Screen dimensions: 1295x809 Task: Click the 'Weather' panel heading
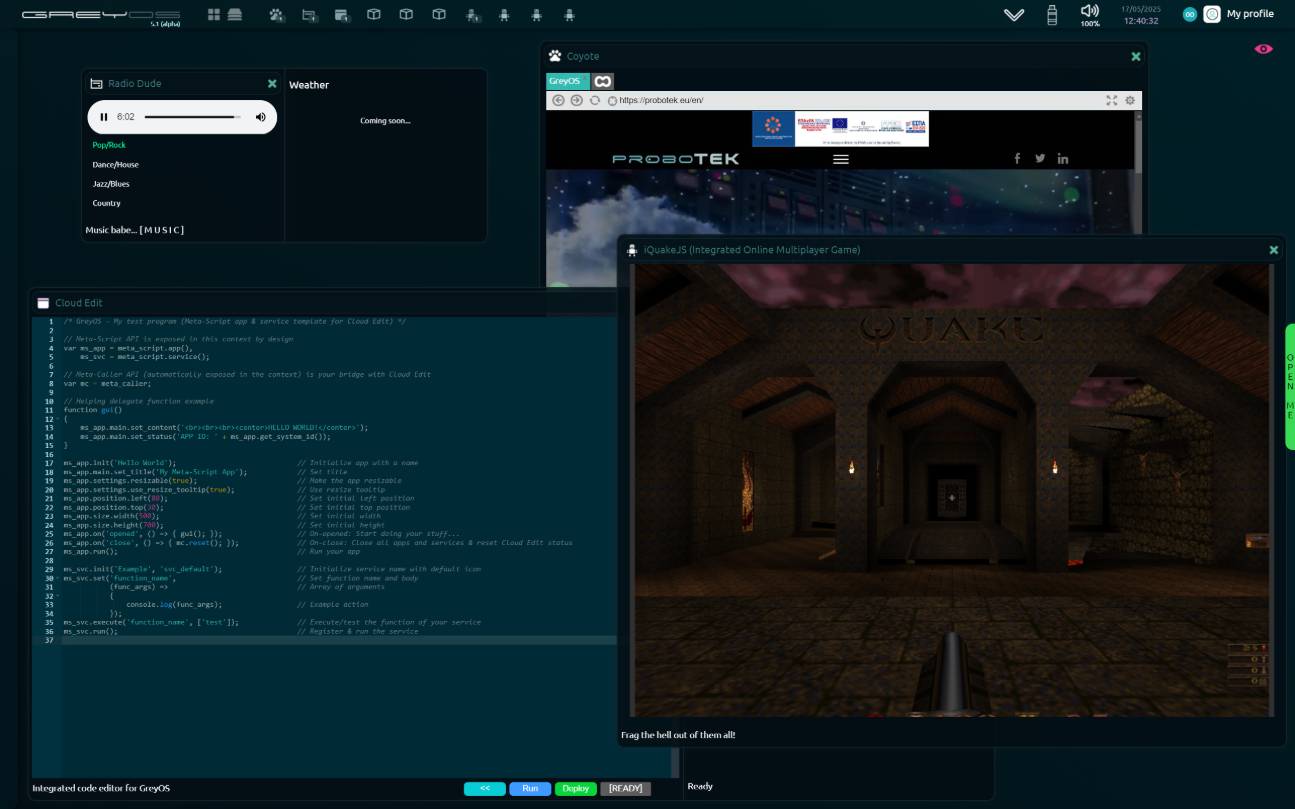309,85
